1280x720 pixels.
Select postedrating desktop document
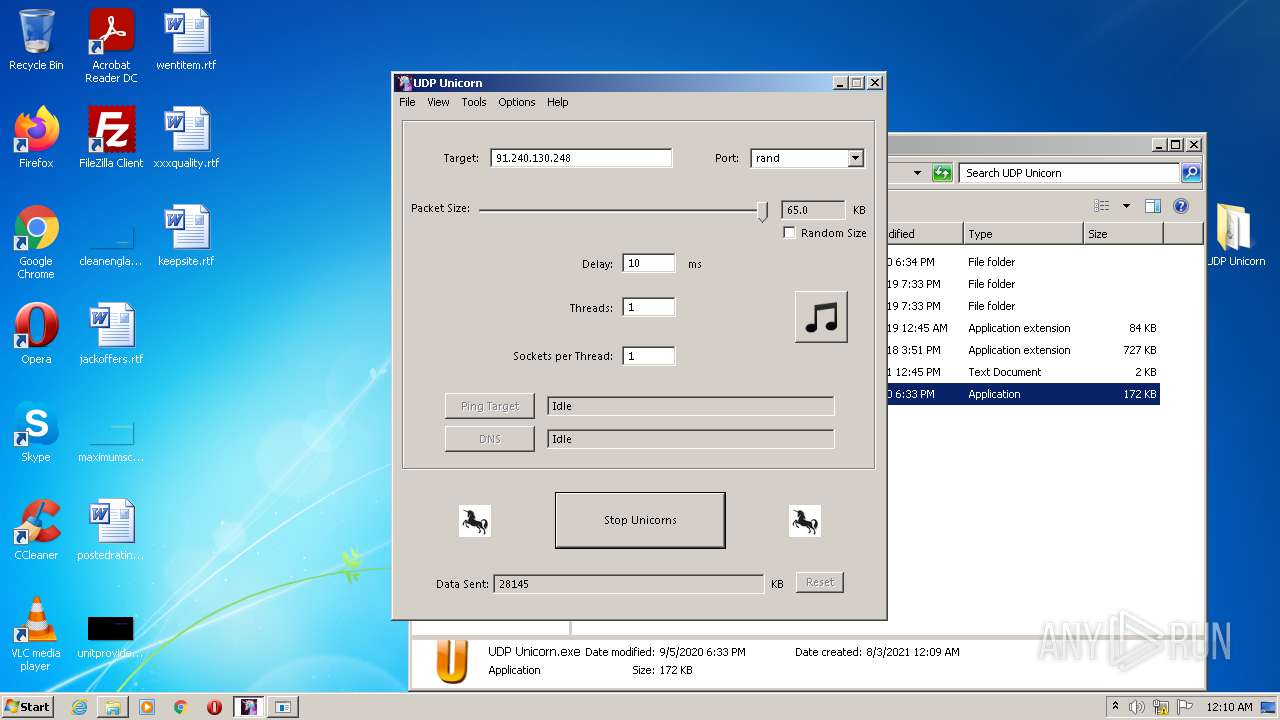[x=111, y=530]
